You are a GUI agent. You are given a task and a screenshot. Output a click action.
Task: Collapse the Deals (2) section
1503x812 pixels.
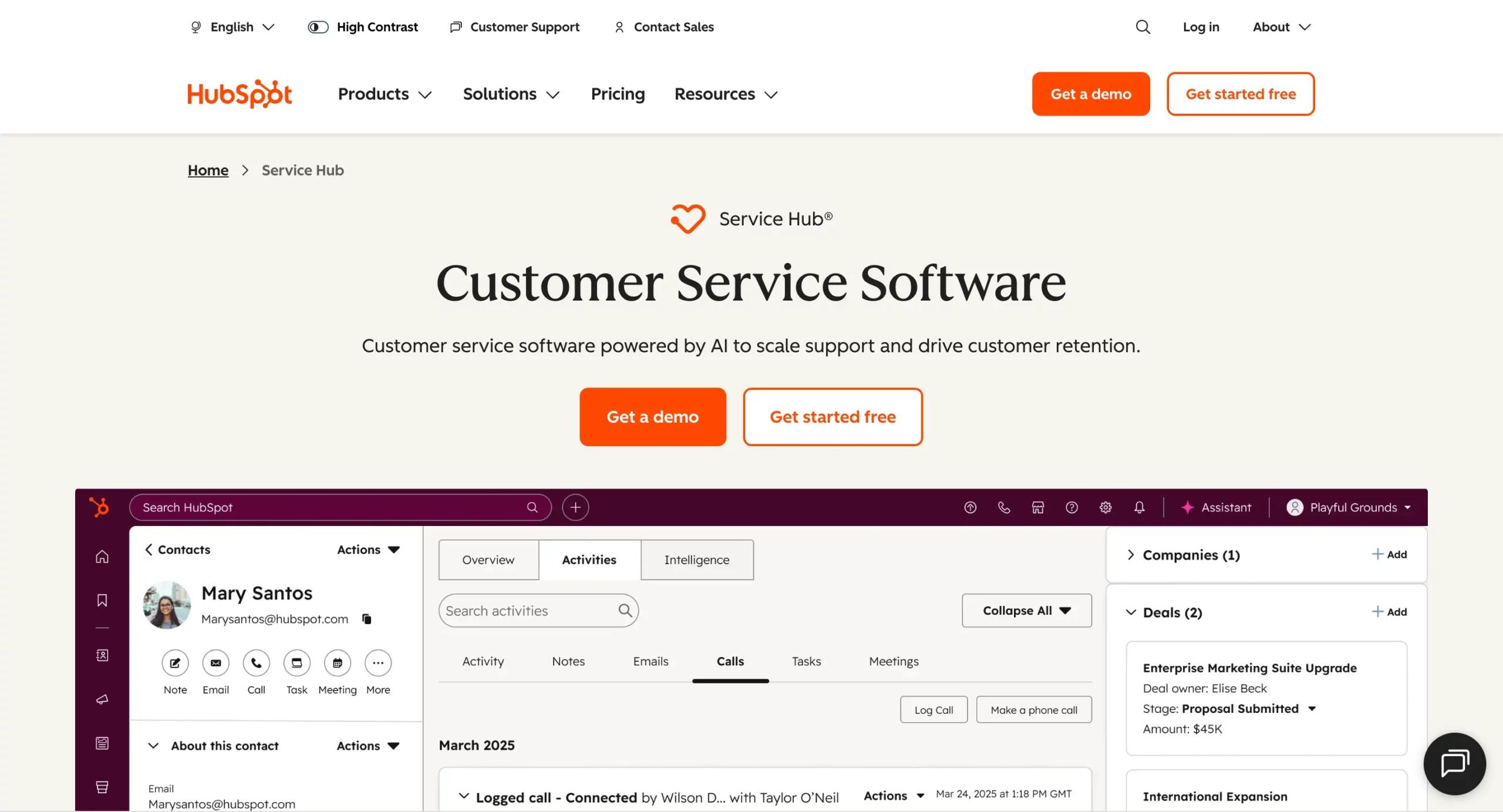coord(1131,612)
